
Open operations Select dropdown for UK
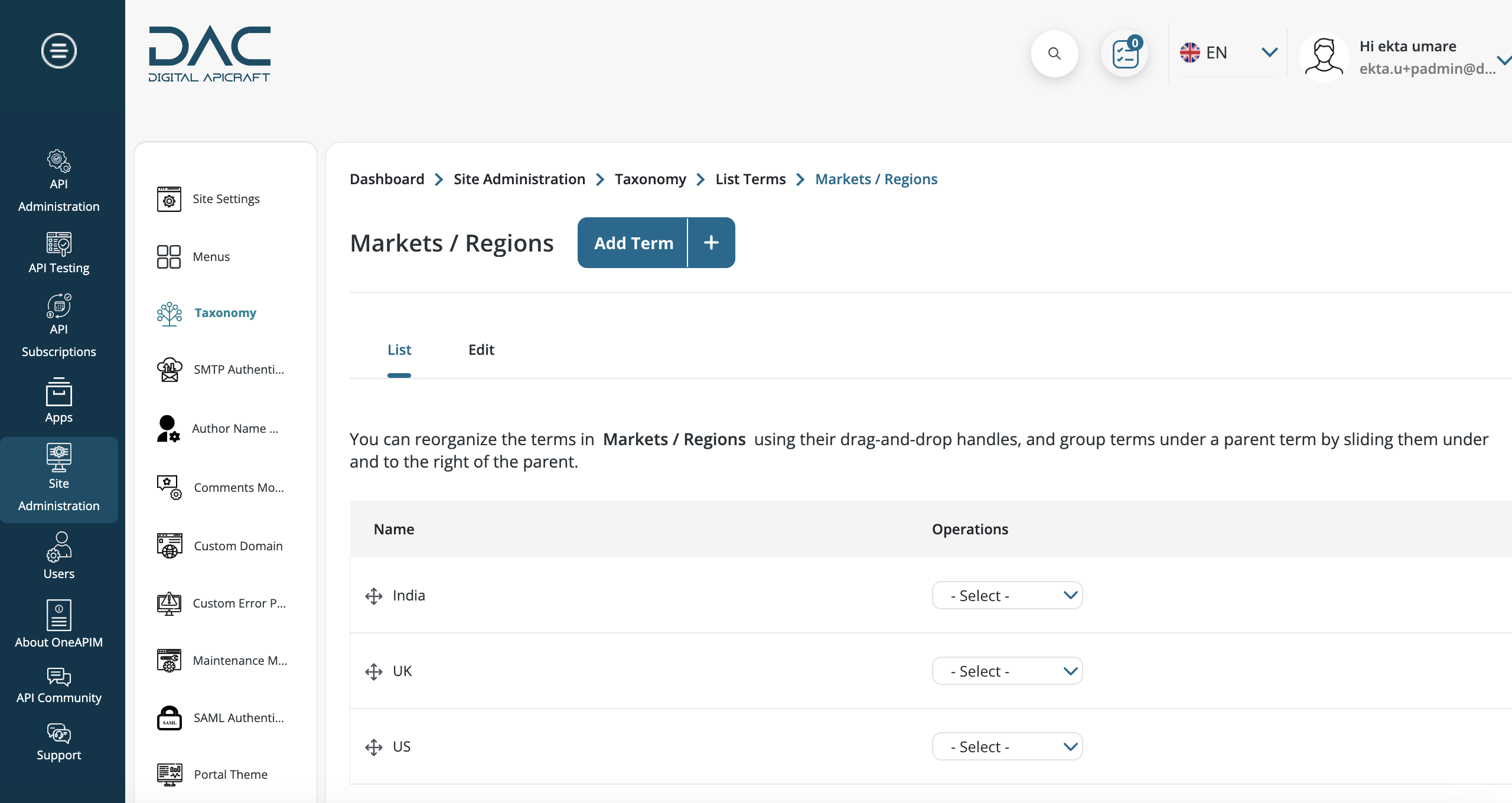click(1007, 671)
